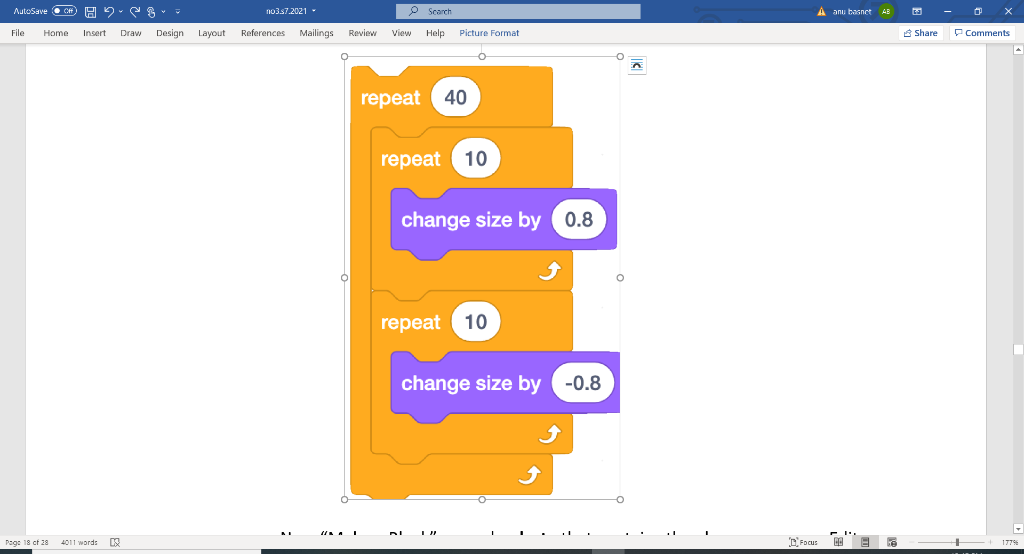Click the '4011 words' count in status bar
The height and width of the screenshot is (554, 1024).
(79, 542)
